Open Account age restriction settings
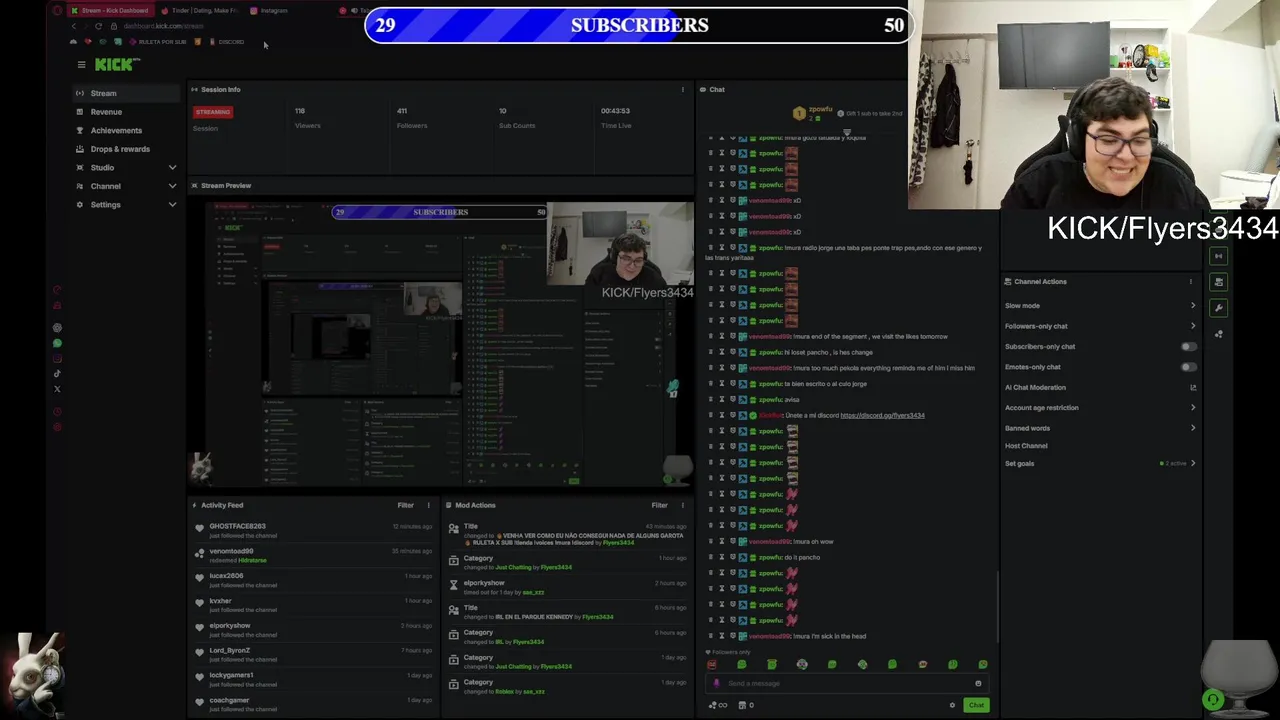 [x=1100, y=408]
